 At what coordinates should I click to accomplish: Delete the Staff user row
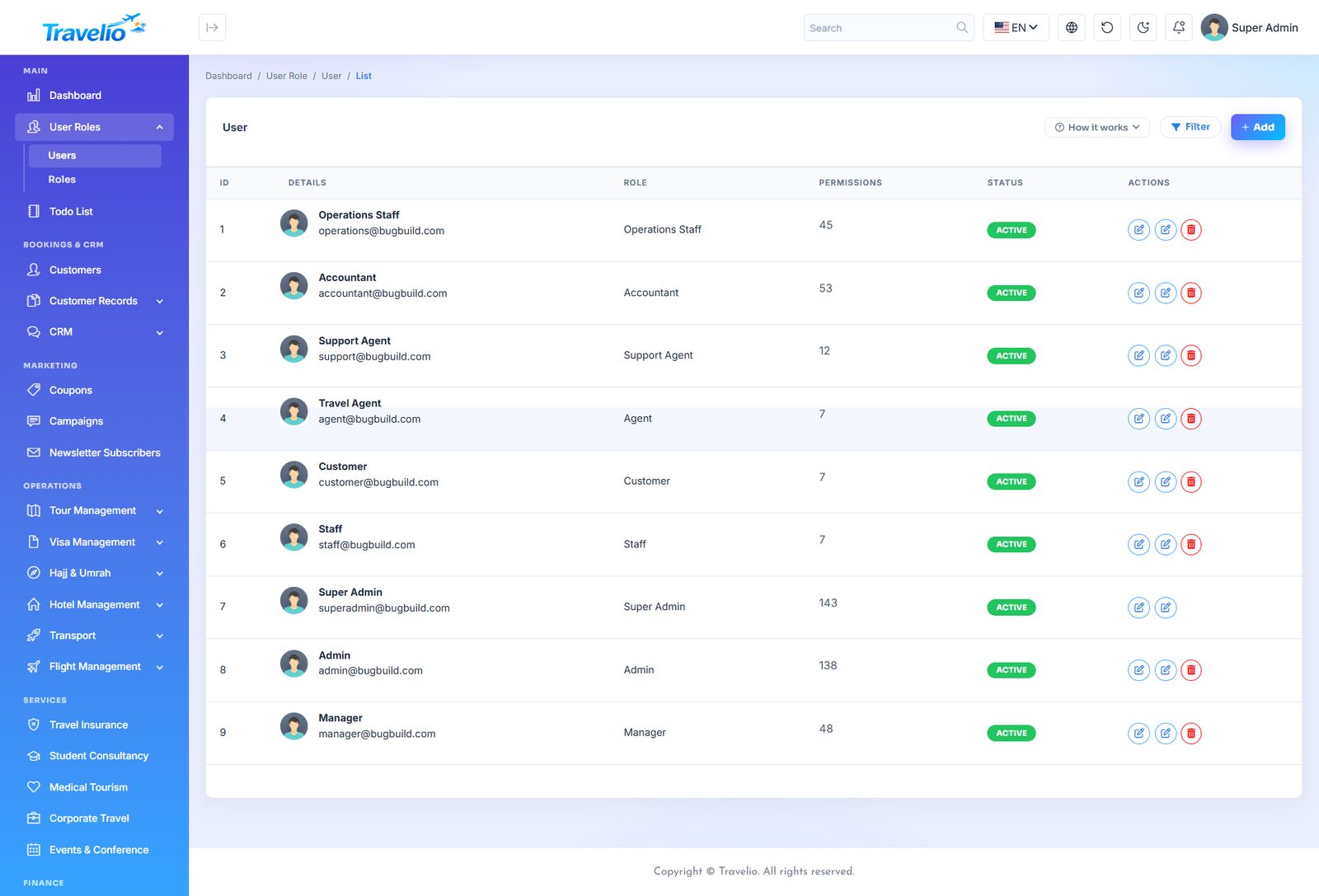click(x=1191, y=544)
